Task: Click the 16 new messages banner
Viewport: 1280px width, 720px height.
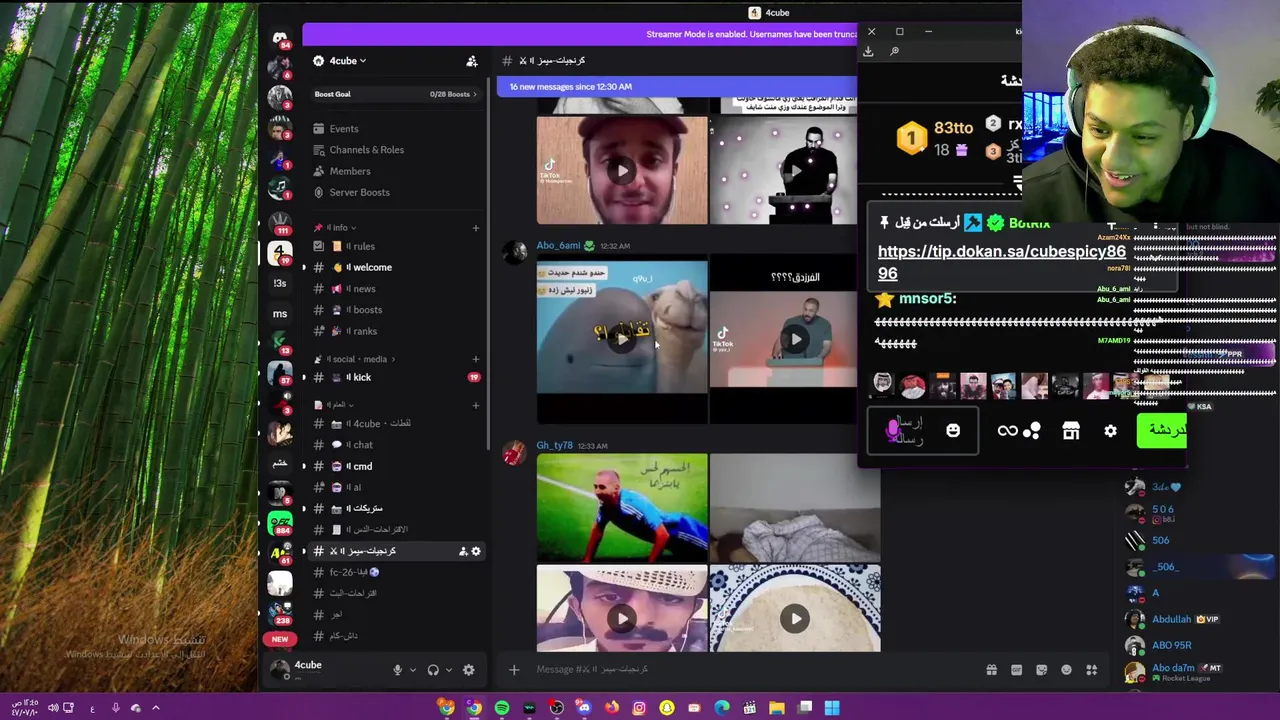Action: [677, 87]
